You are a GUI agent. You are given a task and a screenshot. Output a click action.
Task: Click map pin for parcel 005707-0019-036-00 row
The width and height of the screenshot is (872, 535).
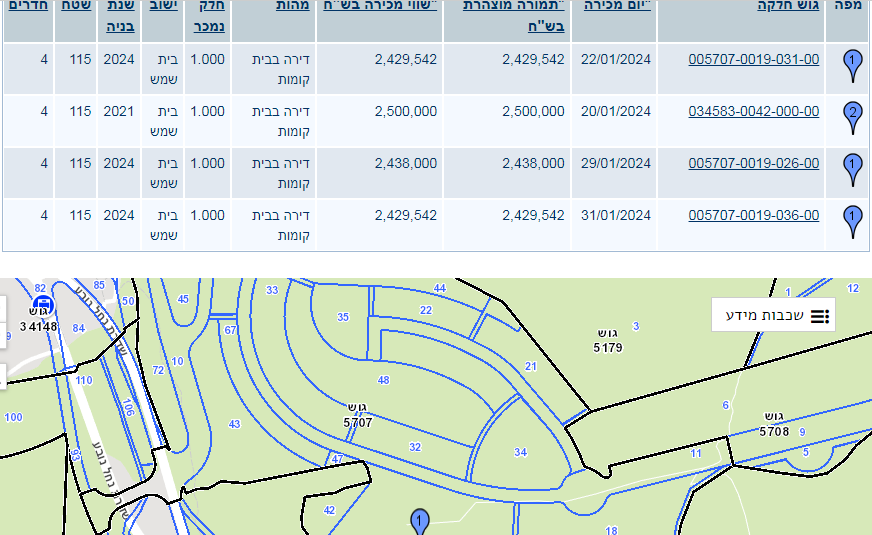[x=853, y=221]
